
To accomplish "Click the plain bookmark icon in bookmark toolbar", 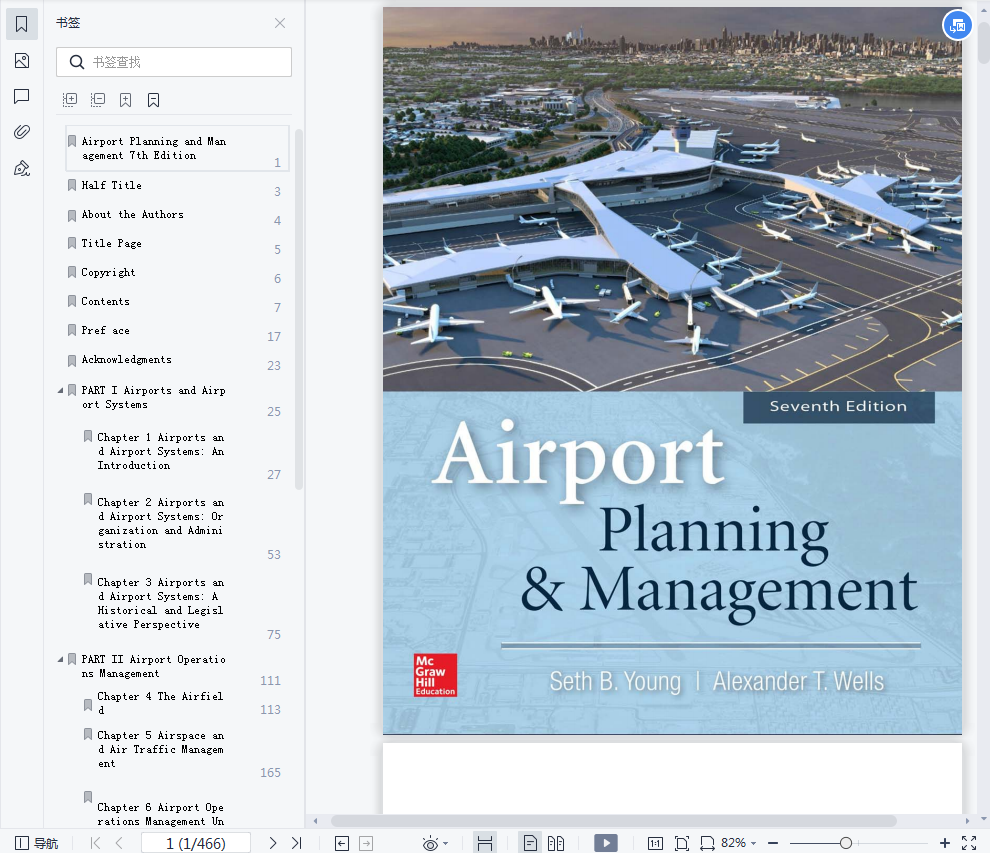I will coord(153,100).
